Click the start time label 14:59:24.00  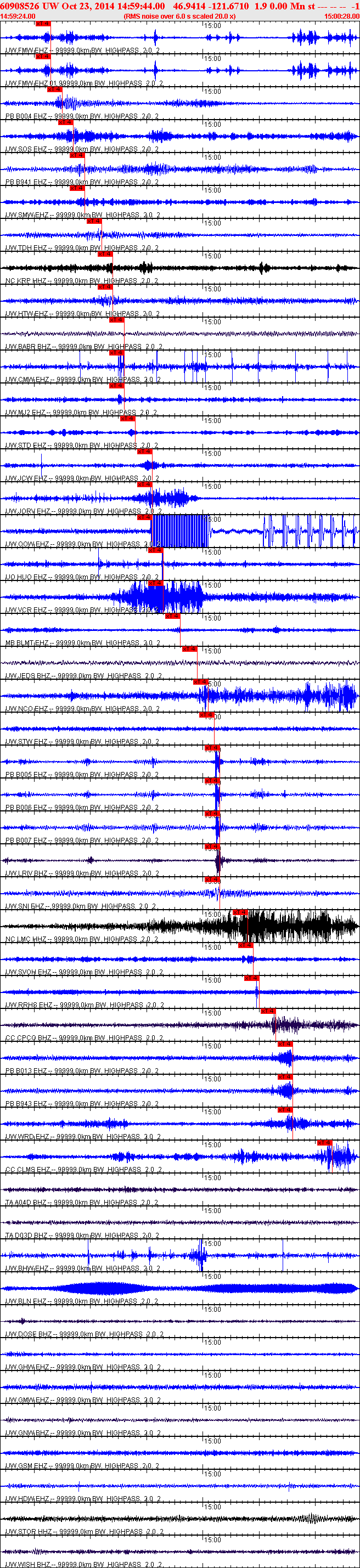click(18, 16)
